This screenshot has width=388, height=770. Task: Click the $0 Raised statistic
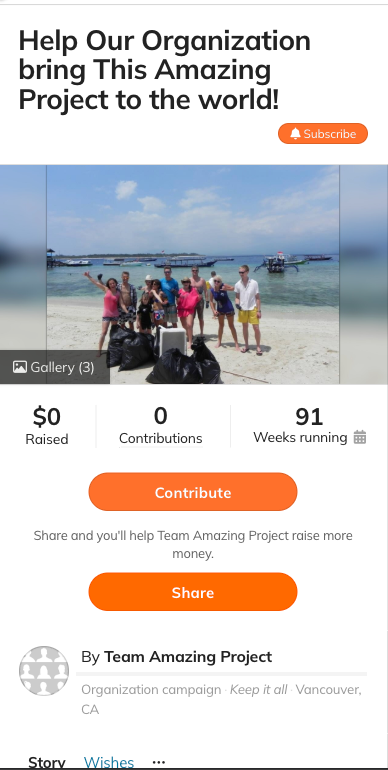(47, 426)
